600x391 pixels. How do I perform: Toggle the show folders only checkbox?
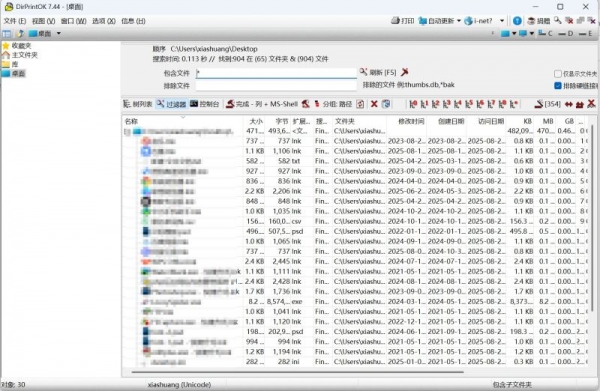(558, 73)
